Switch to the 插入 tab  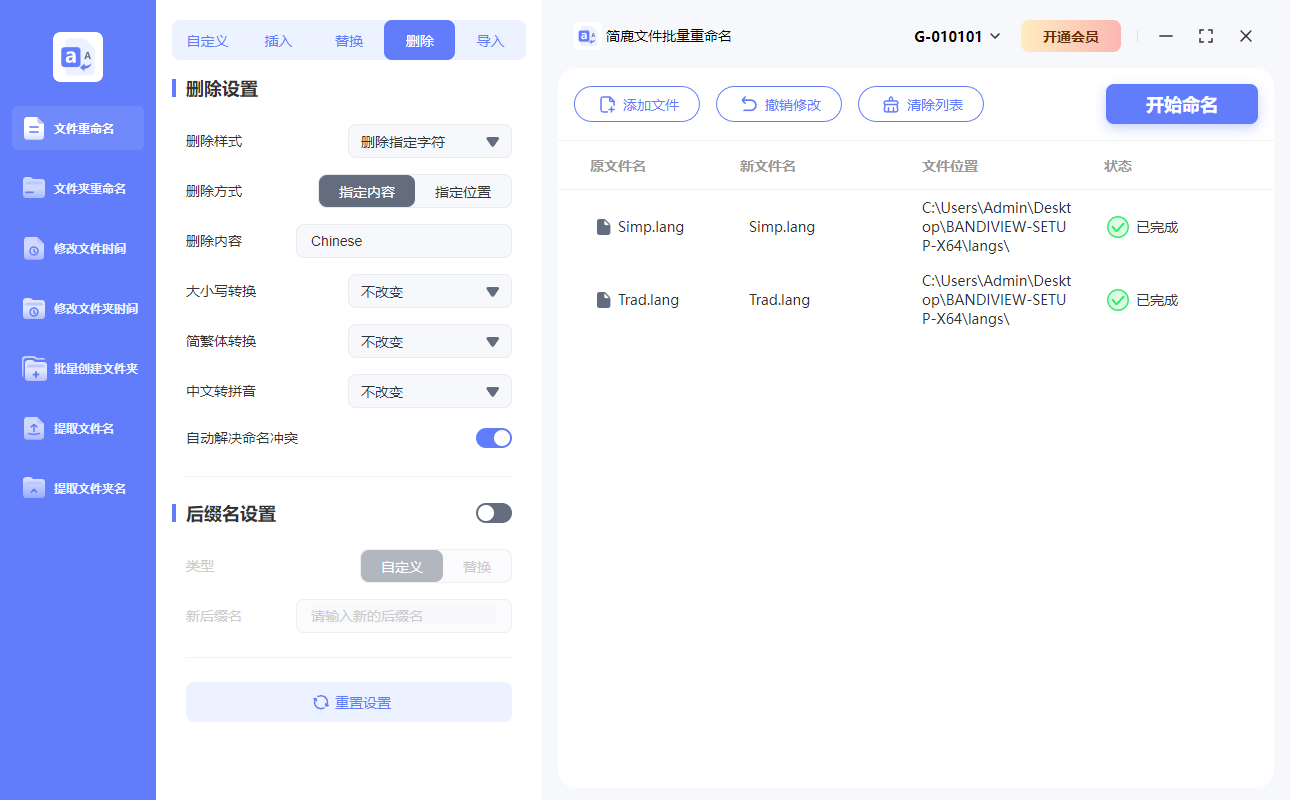pyautogui.click(x=277, y=40)
